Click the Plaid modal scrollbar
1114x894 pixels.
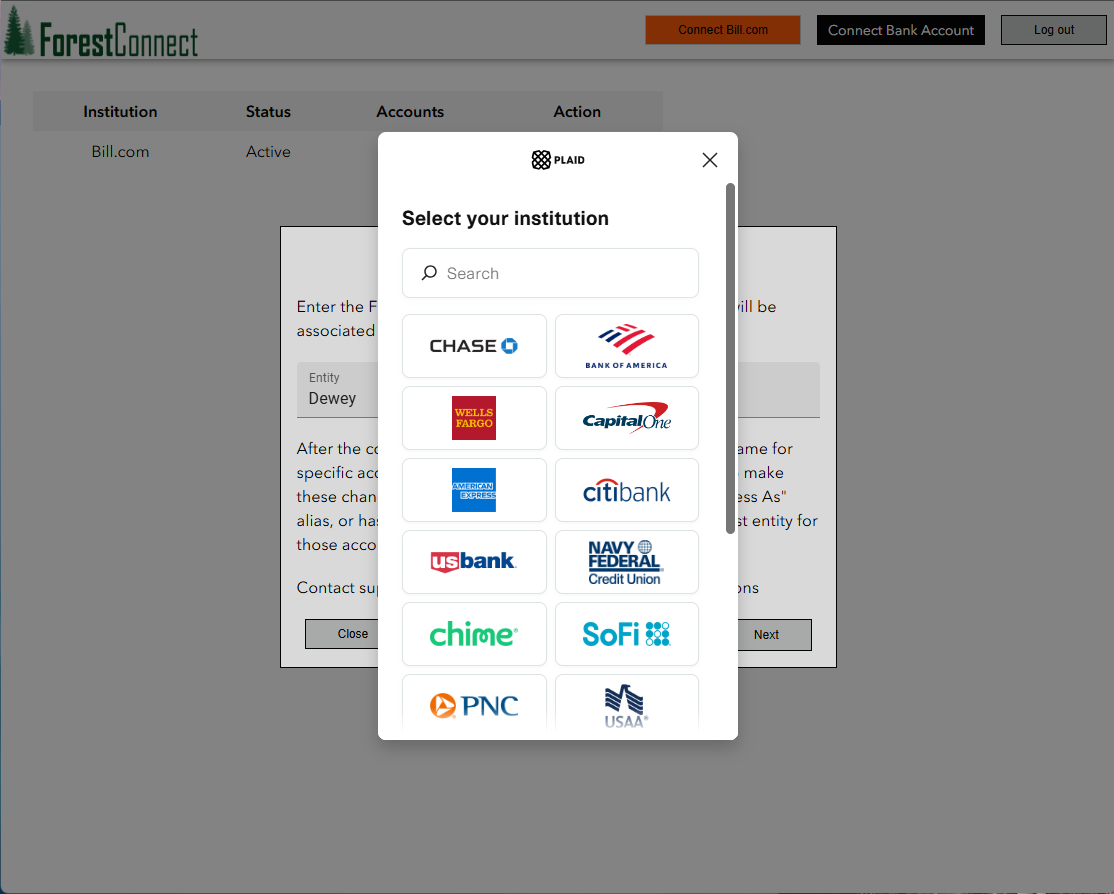(x=730, y=358)
